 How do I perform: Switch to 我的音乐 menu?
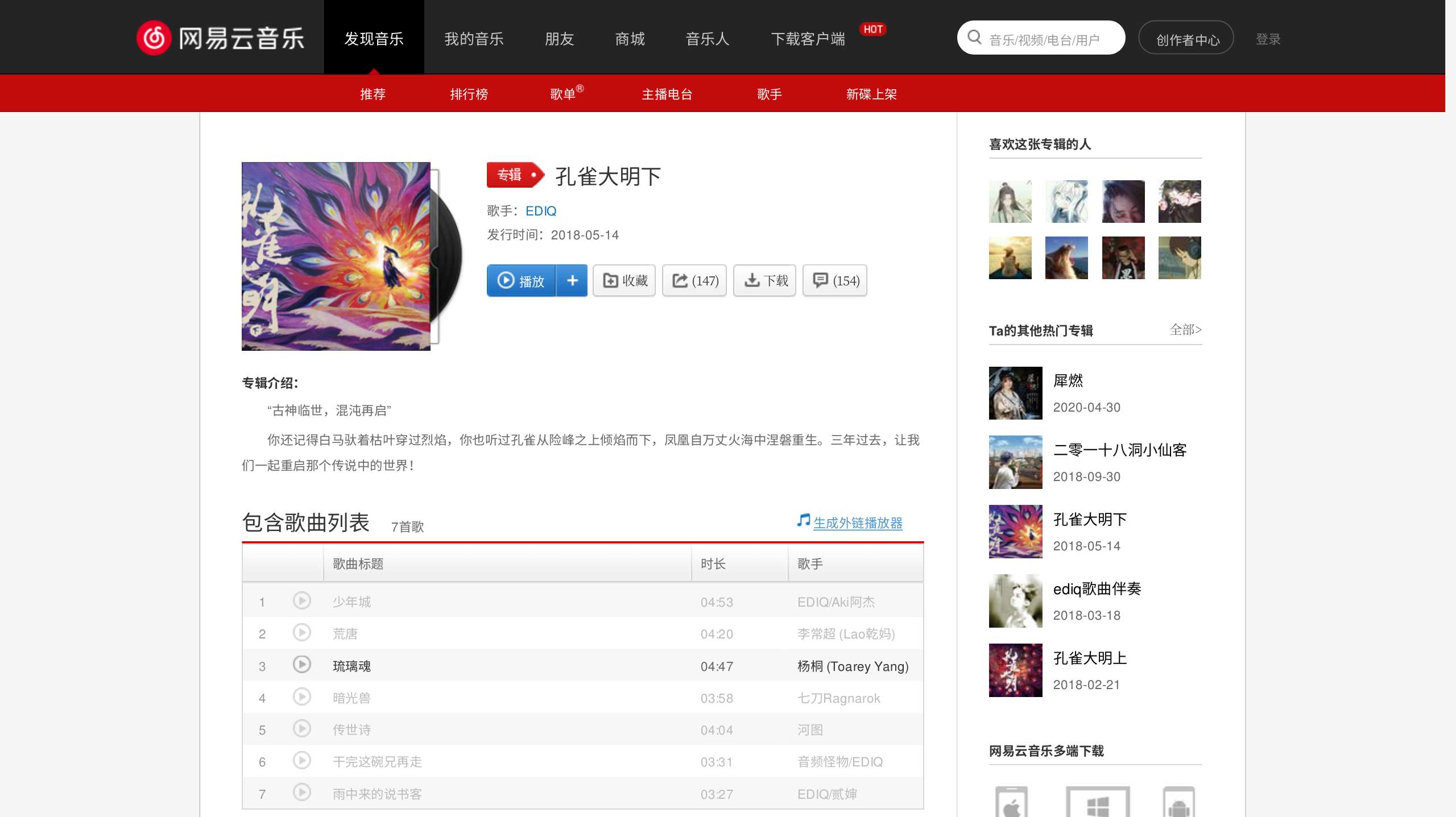click(474, 39)
